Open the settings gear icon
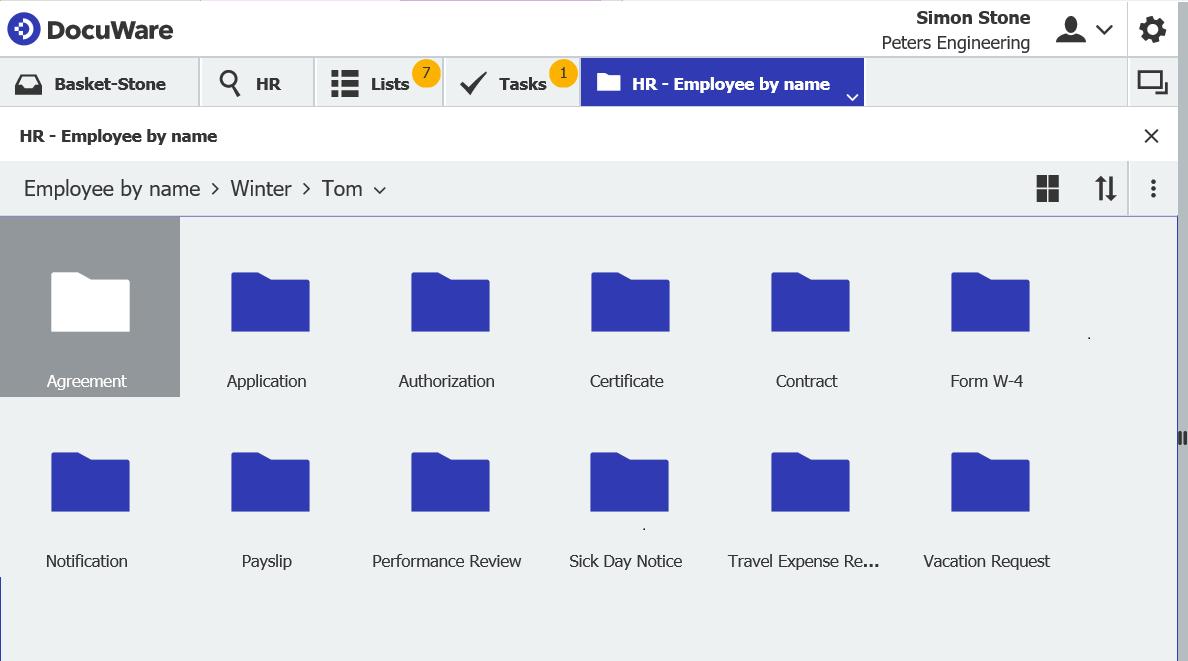1188x661 pixels. click(x=1152, y=30)
